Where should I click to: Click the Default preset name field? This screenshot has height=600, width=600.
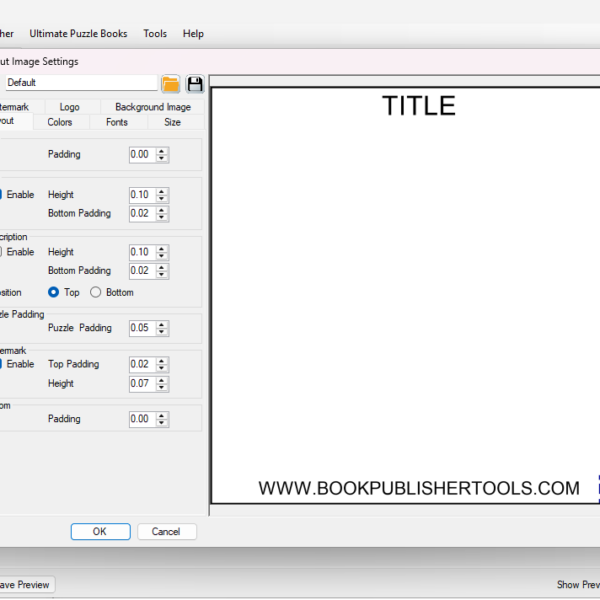pos(80,83)
